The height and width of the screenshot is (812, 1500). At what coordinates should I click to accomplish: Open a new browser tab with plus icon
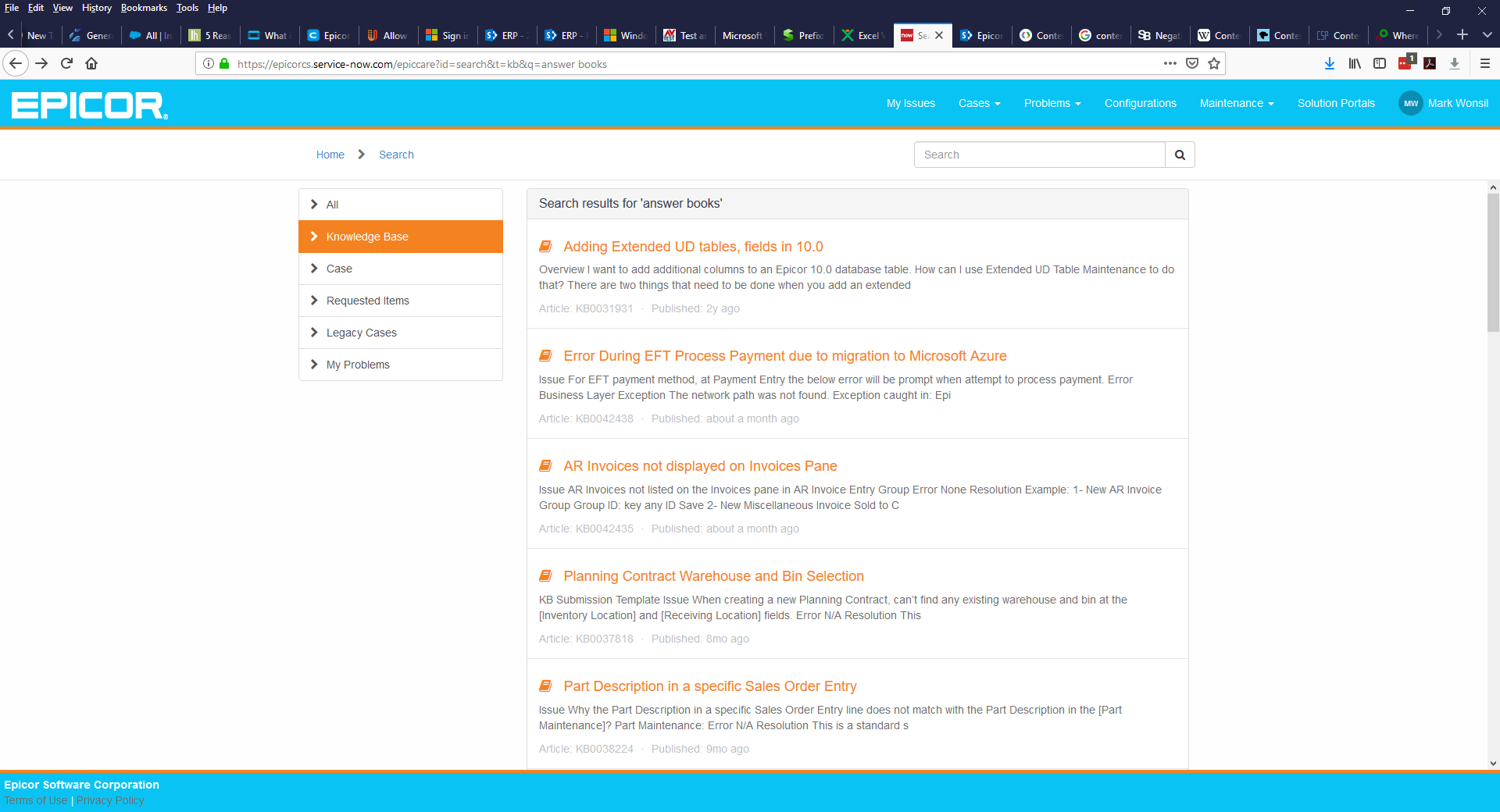tap(1462, 35)
